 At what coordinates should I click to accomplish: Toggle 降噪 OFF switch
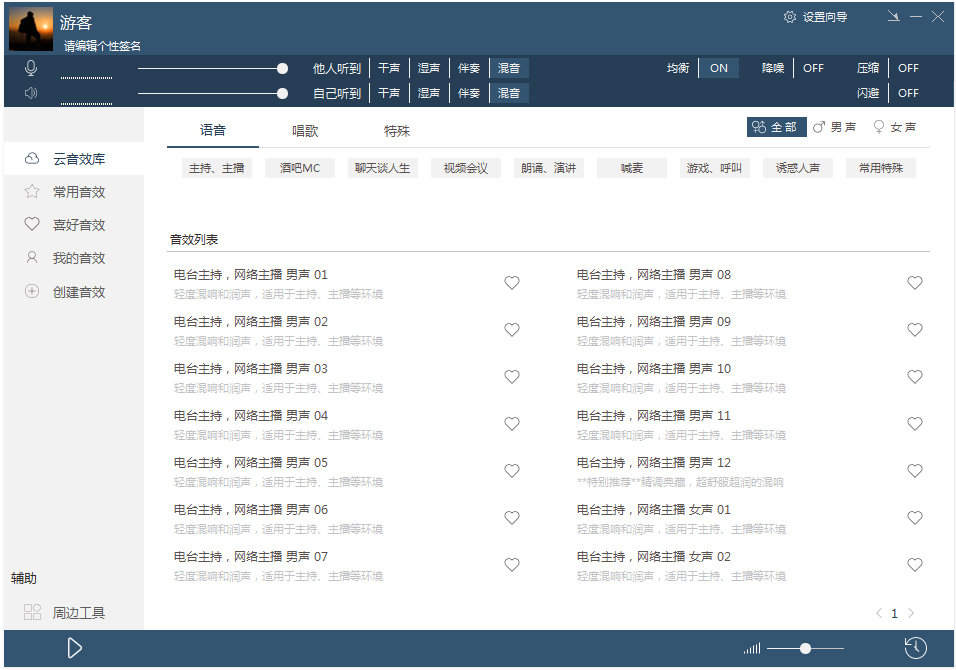pyautogui.click(x=813, y=68)
